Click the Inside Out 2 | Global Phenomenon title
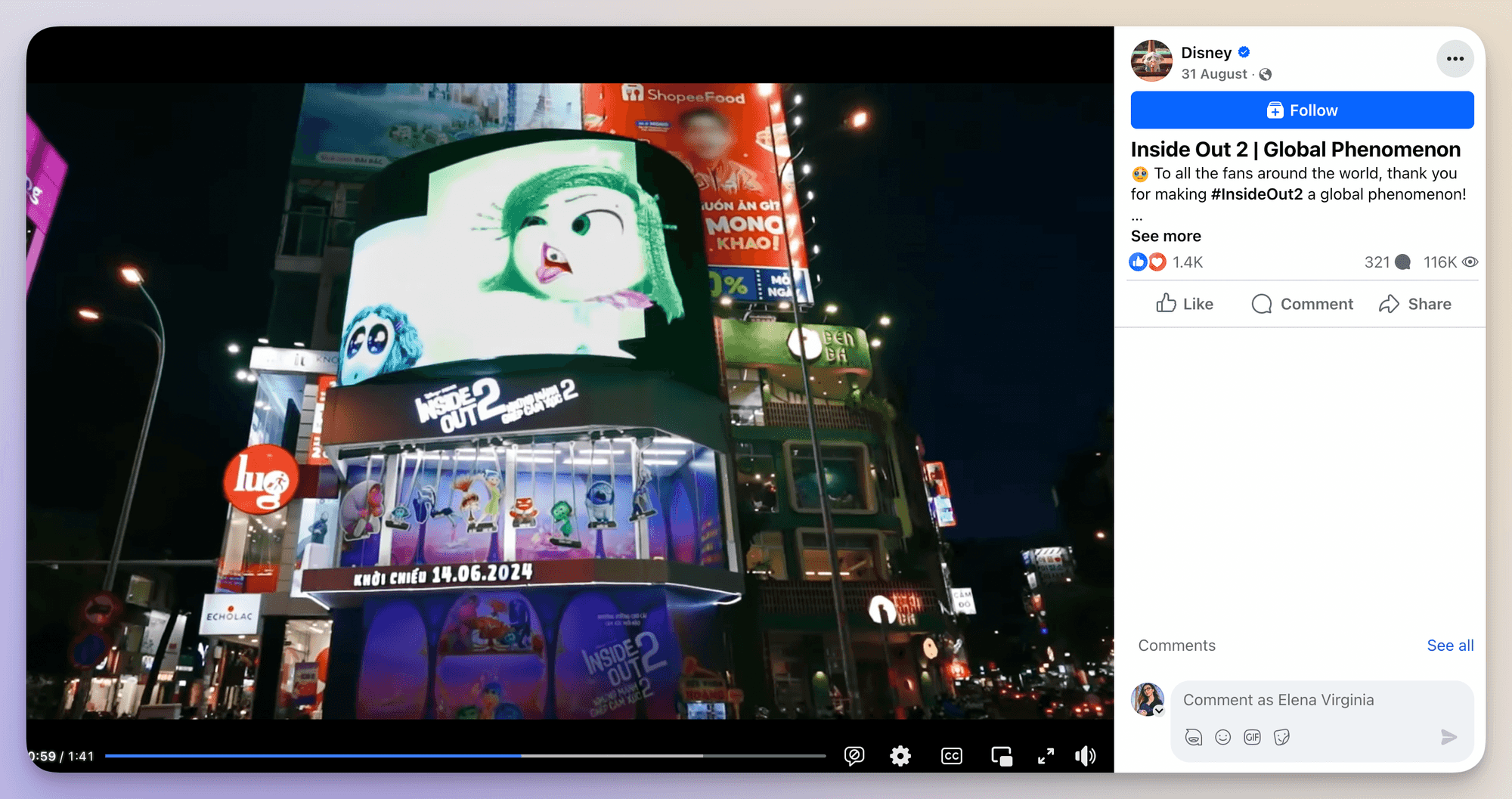Image resolution: width=1512 pixels, height=799 pixels. pos(1296,150)
